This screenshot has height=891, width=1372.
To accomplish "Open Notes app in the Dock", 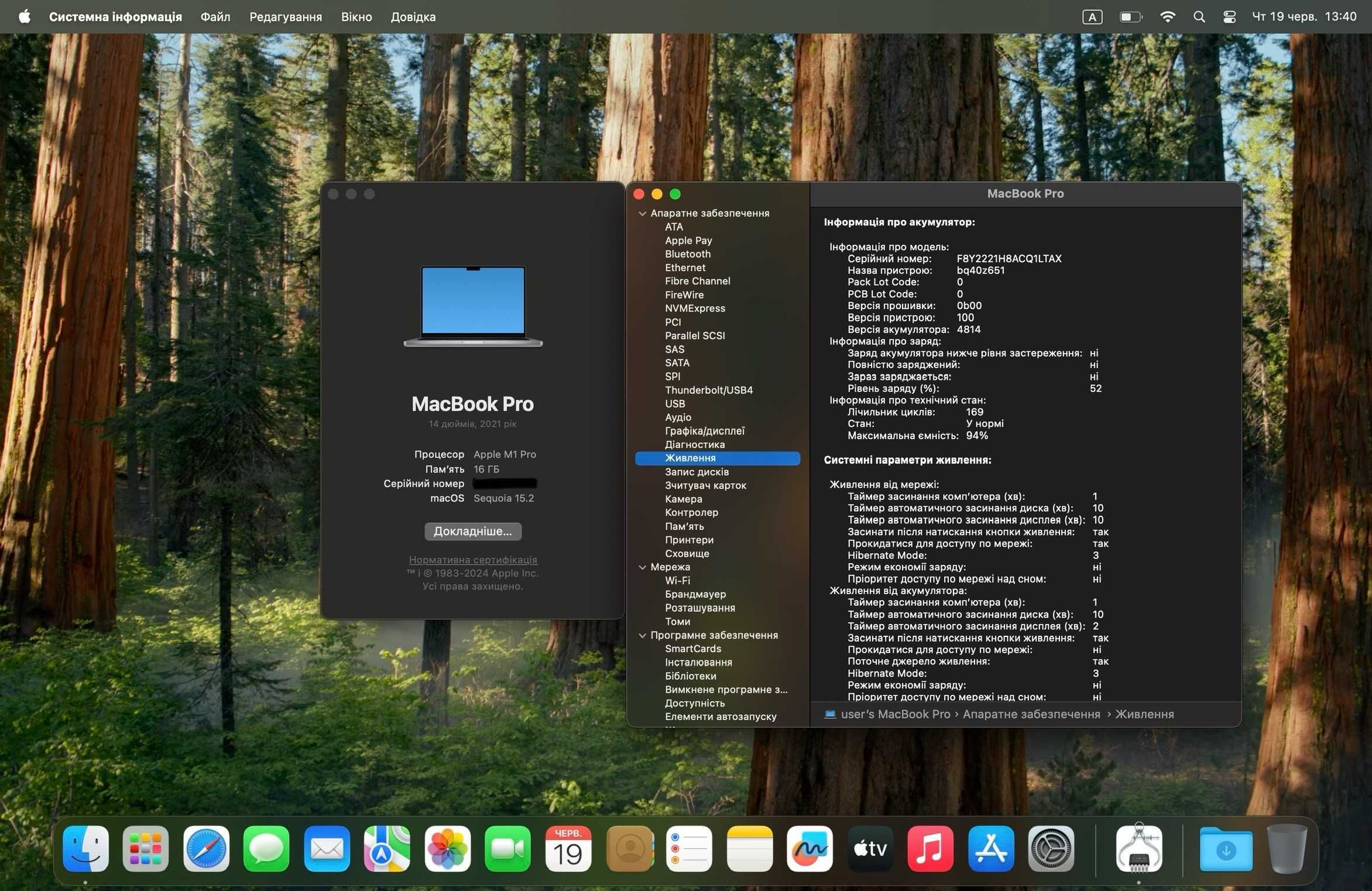I will pos(749,848).
